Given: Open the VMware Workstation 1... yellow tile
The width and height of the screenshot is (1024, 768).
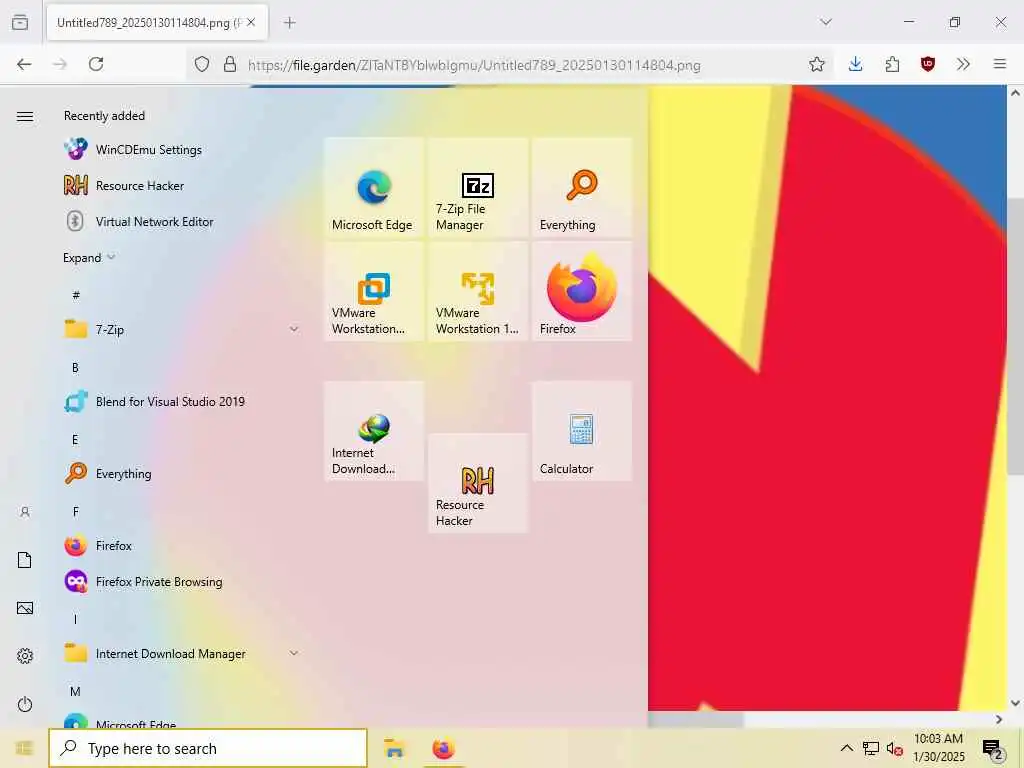Looking at the screenshot, I should click(477, 291).
